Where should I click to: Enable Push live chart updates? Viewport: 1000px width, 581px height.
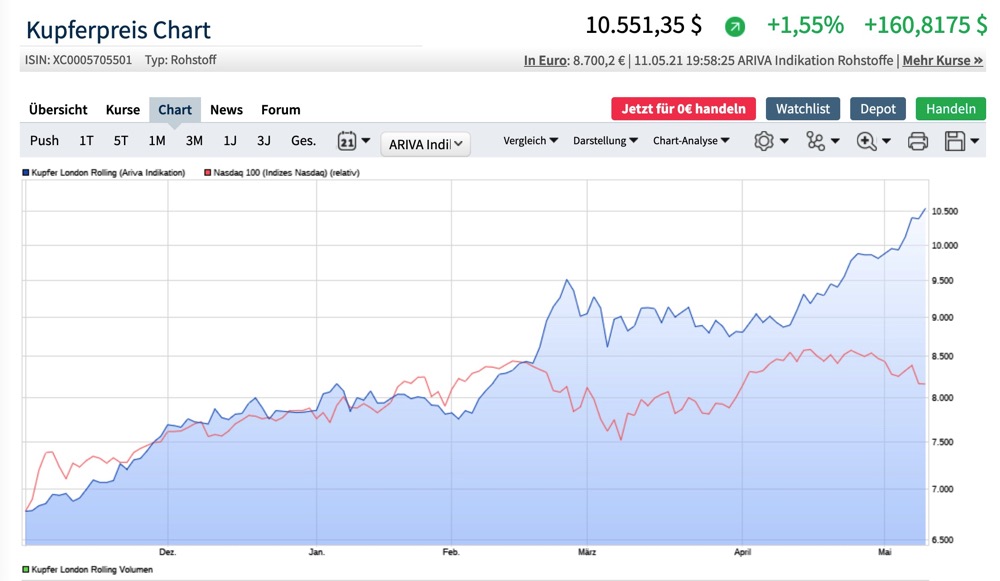coord(44,141)
